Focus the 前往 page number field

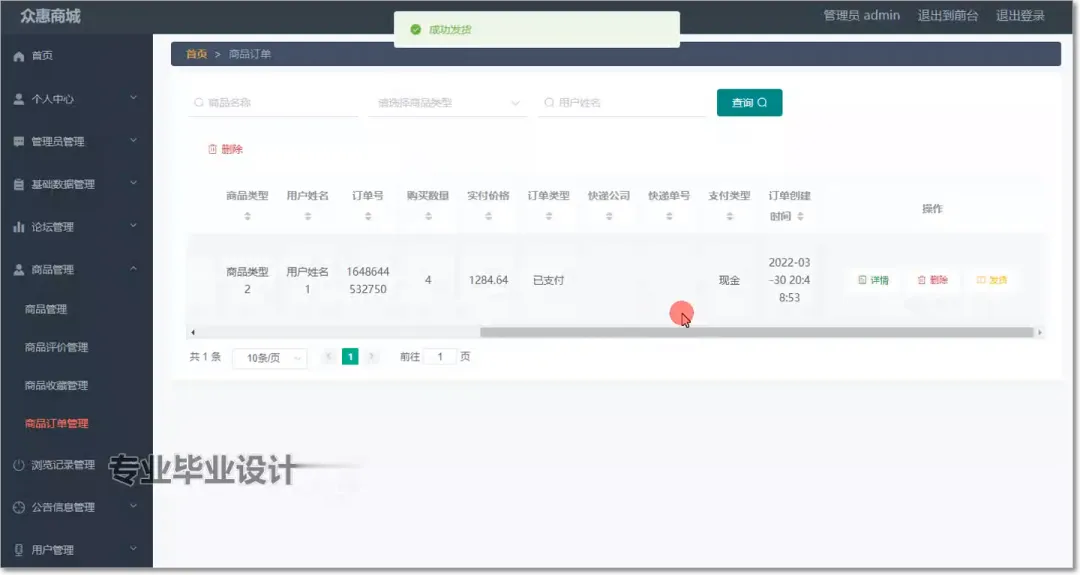point(440,357)
